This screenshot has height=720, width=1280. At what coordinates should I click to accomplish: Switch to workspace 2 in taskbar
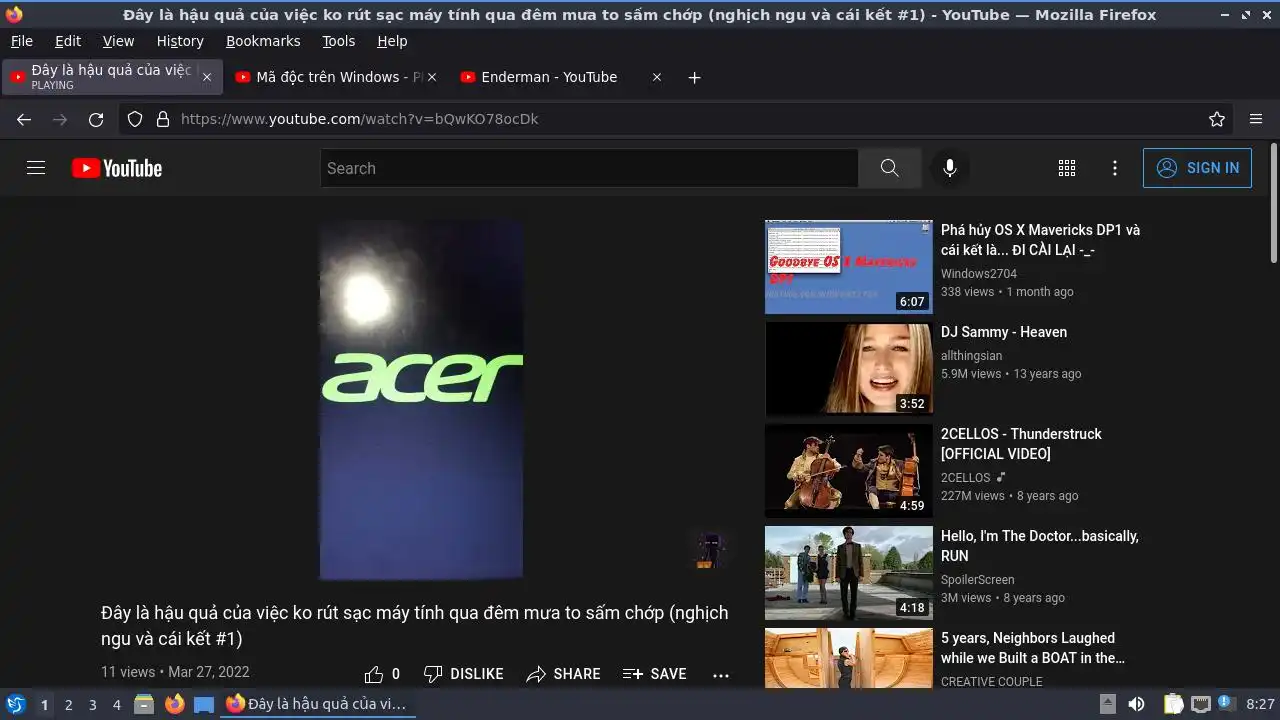point(68,705)
